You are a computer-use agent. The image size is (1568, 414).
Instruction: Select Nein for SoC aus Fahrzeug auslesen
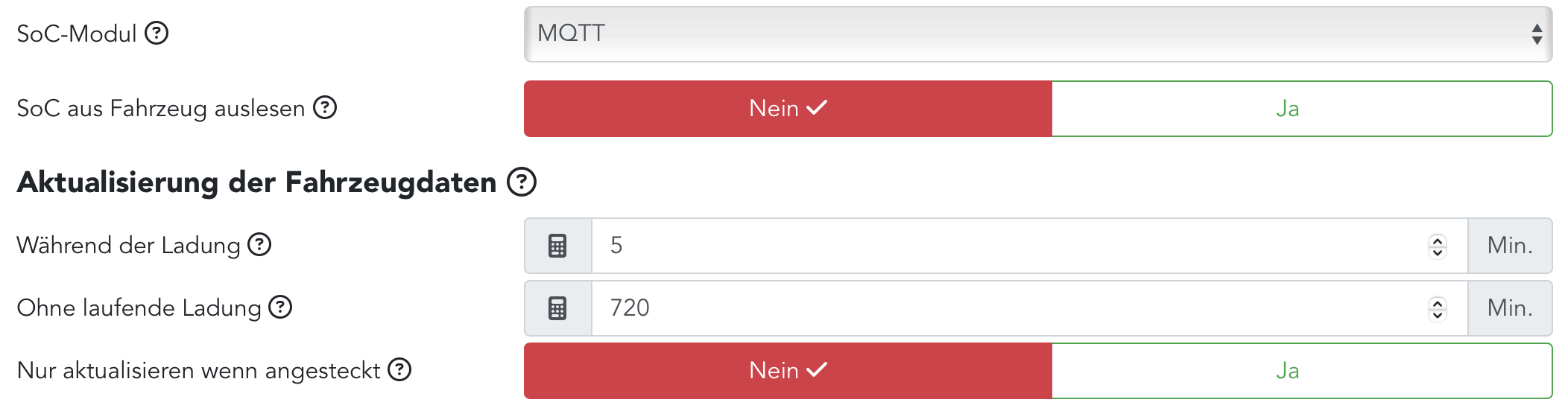coord(788,109)
